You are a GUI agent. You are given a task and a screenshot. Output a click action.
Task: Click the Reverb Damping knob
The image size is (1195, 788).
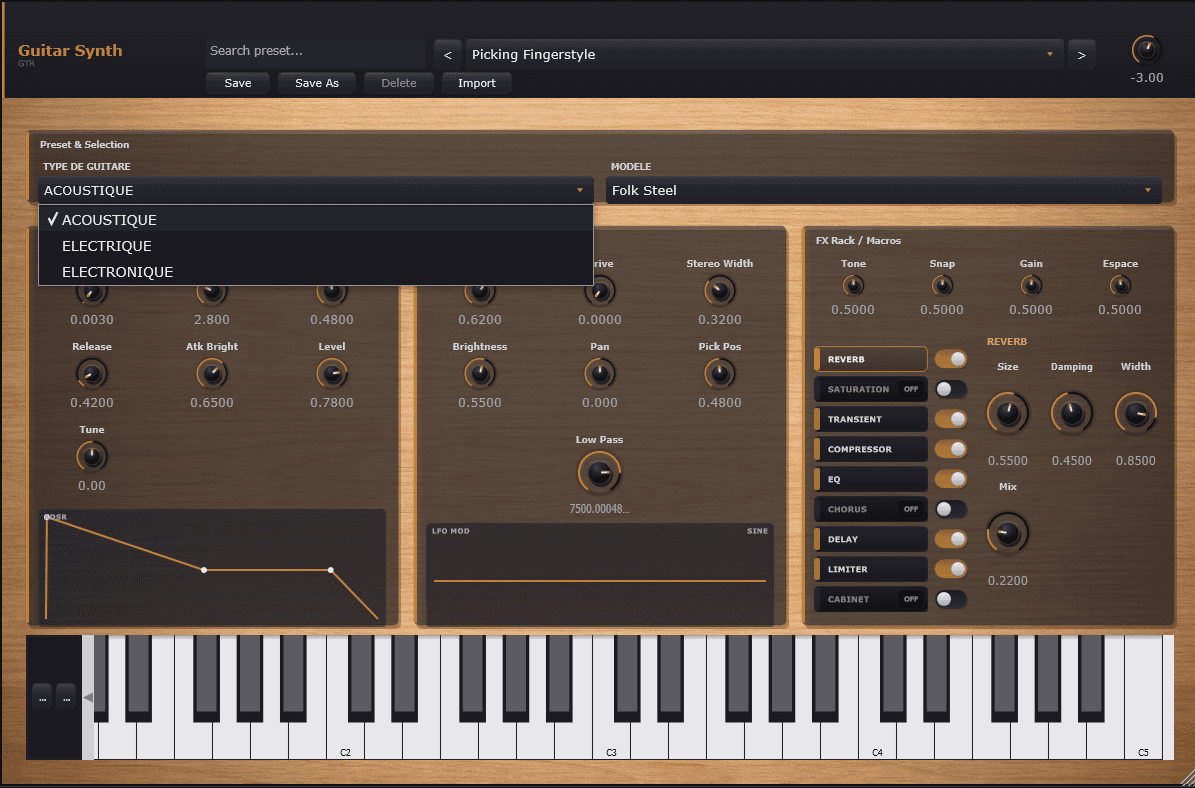coord(1072,413)
